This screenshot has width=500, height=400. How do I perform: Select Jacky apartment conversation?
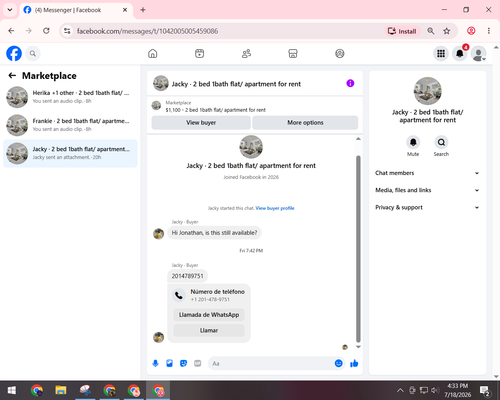[70, 153]
